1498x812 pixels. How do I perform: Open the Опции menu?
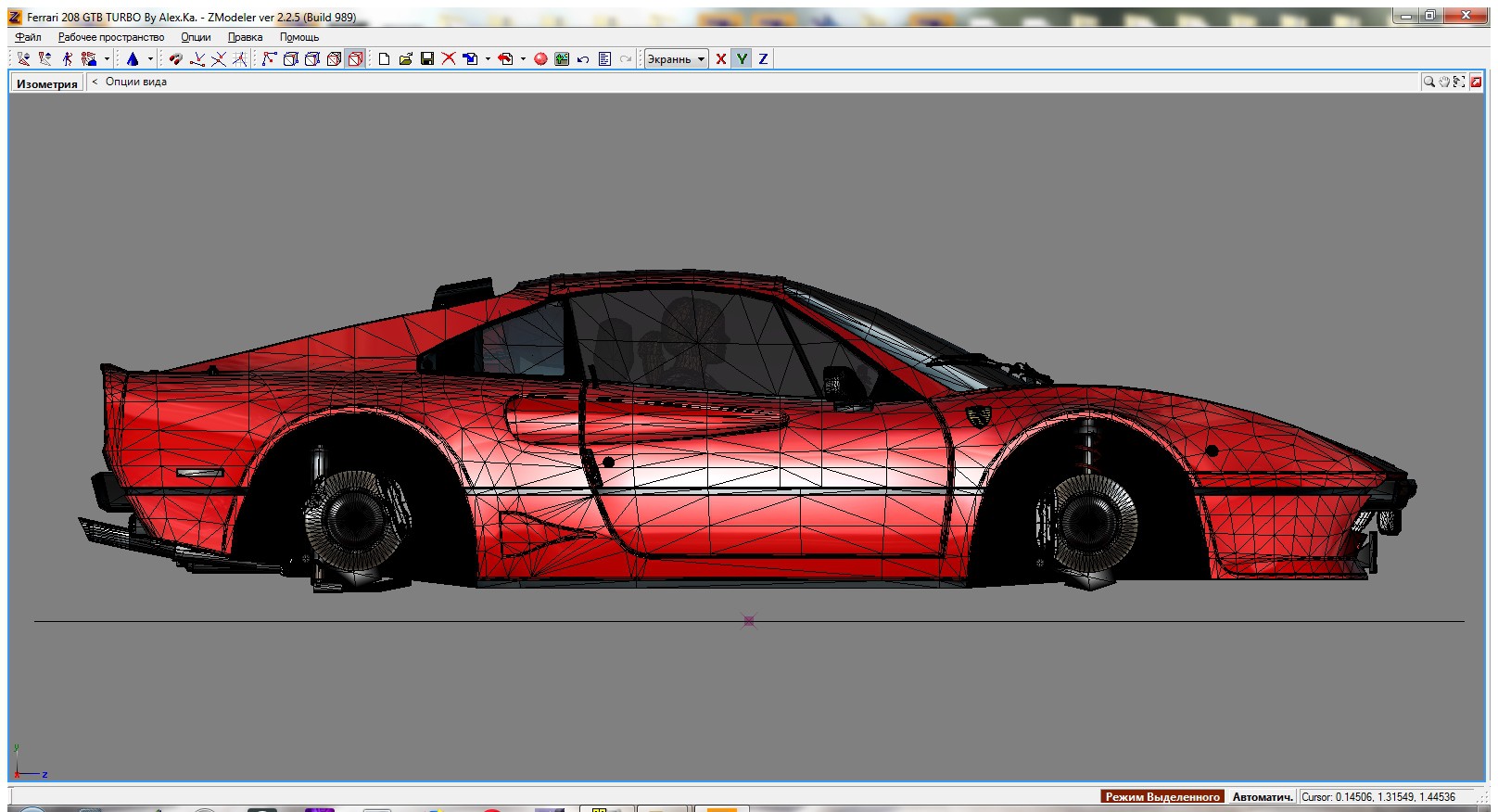click(196, 37)
